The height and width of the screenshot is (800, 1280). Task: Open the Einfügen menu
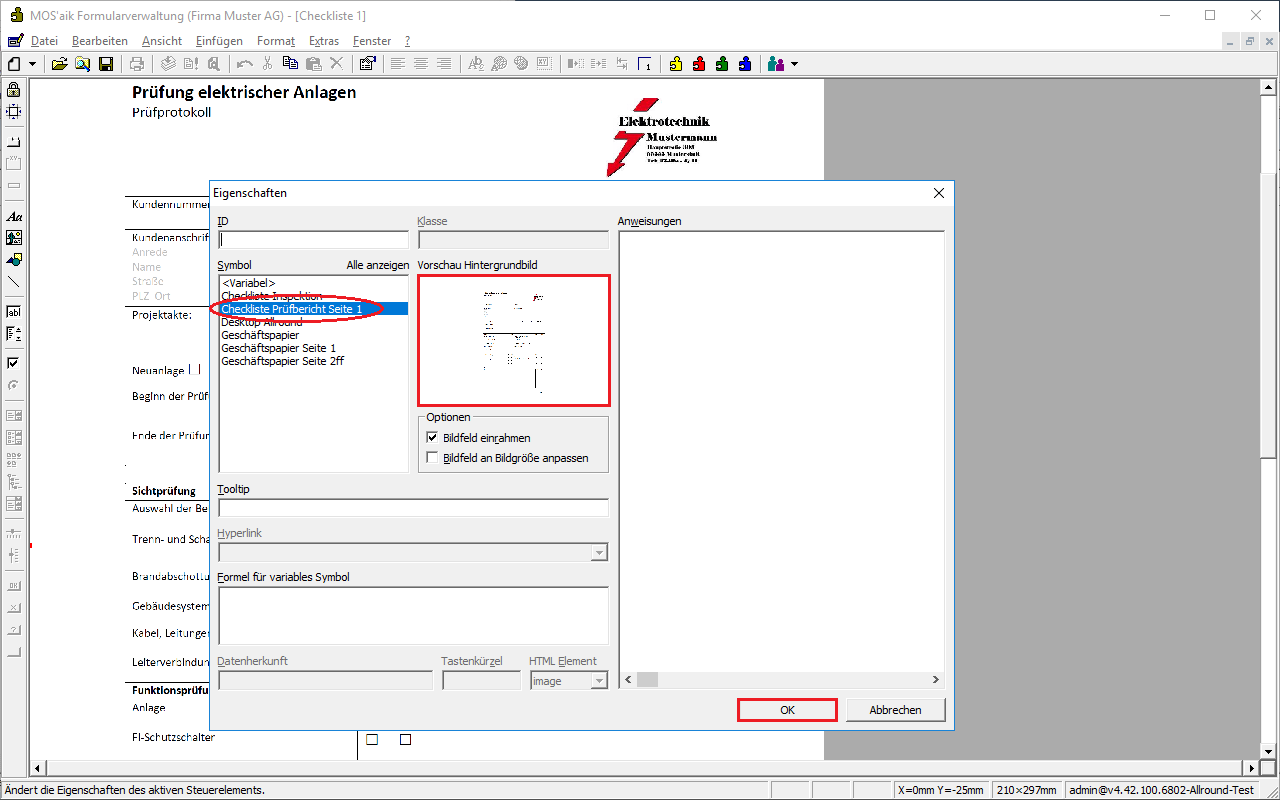[x=219, y=41]
